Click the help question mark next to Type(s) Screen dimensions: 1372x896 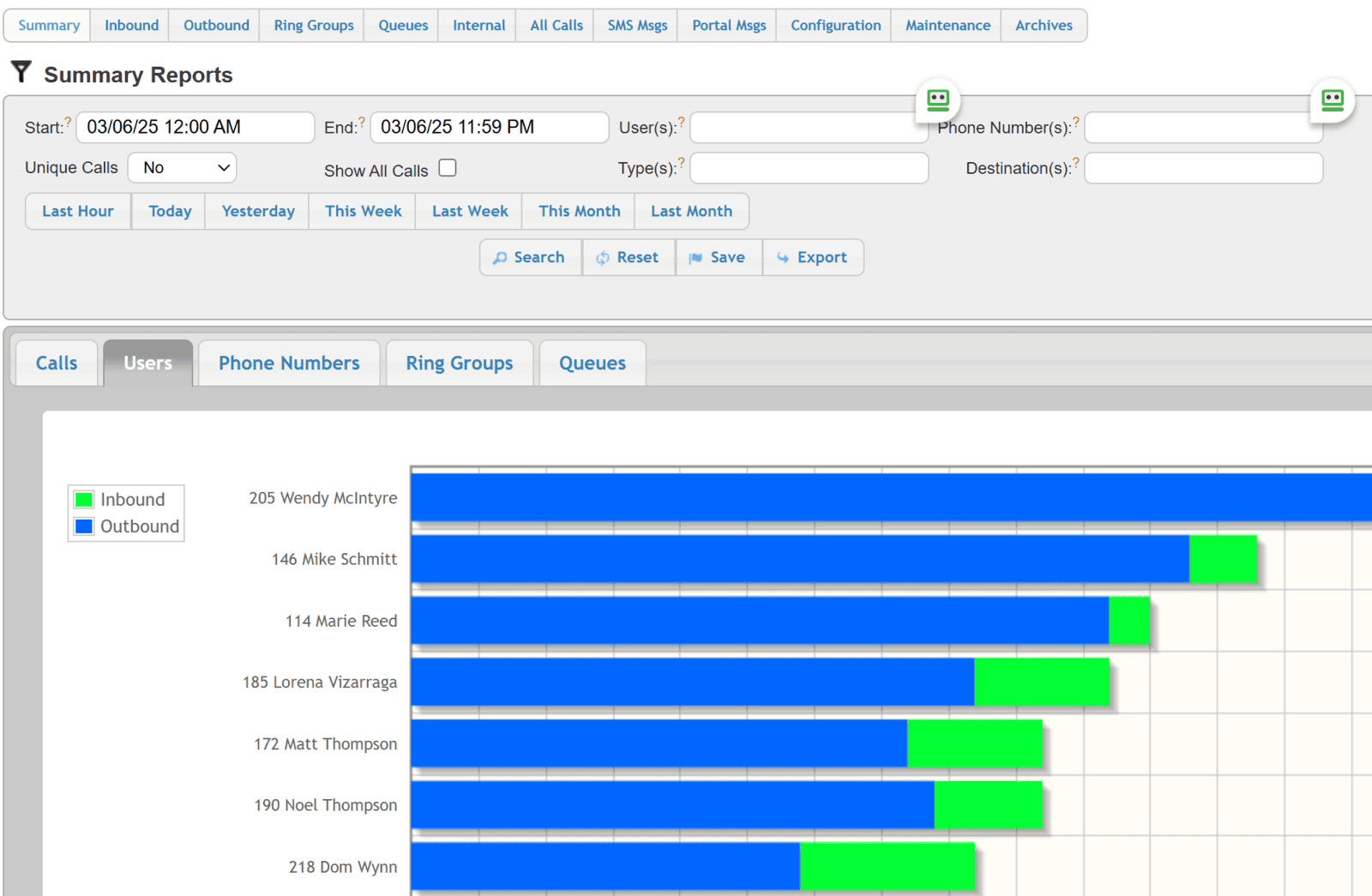(x=682, y=161)
